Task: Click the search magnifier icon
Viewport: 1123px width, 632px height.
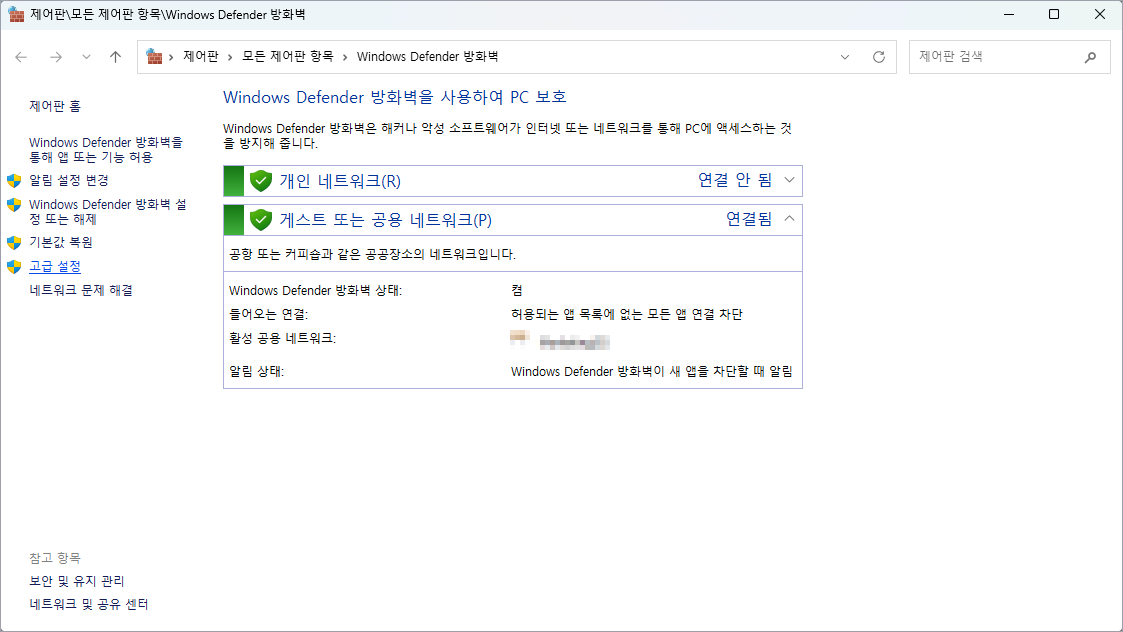Action: click(1090, 57)
